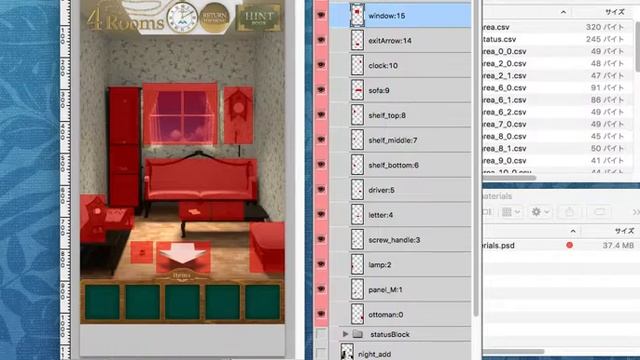The width and height of the screenshot is (640, 360).
Task: Click the first green inventory slot
Action: tap(102, 302)
